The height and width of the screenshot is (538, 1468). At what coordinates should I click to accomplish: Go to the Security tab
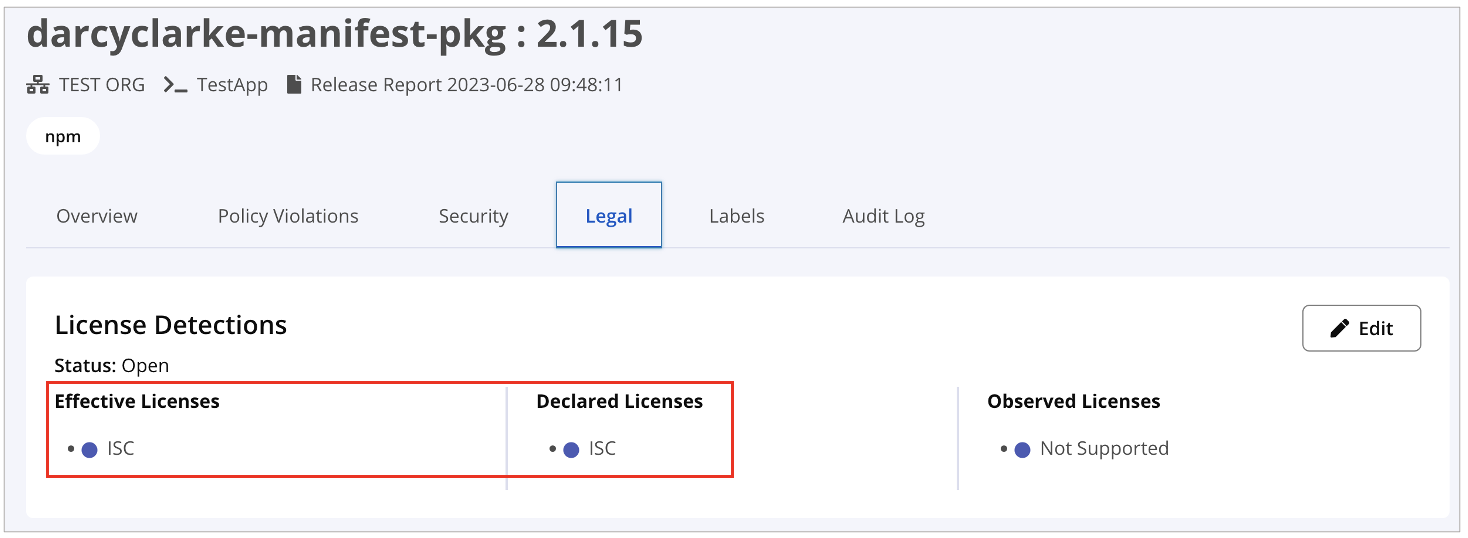473,216
